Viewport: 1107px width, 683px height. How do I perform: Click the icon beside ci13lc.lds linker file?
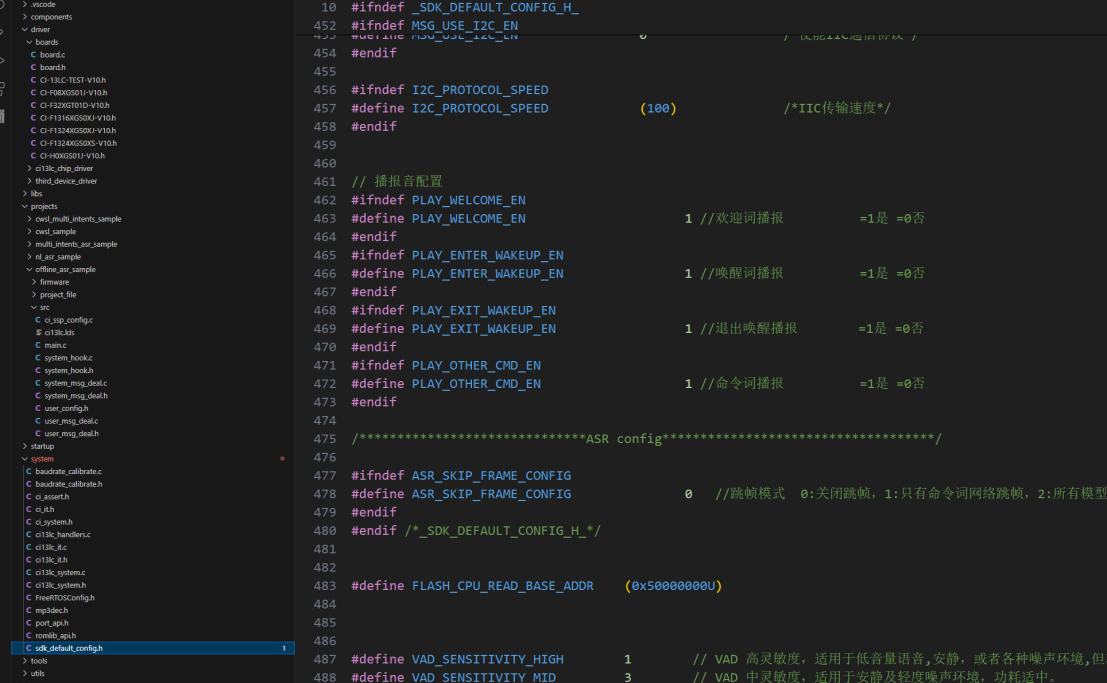click(x=38, y=333)
